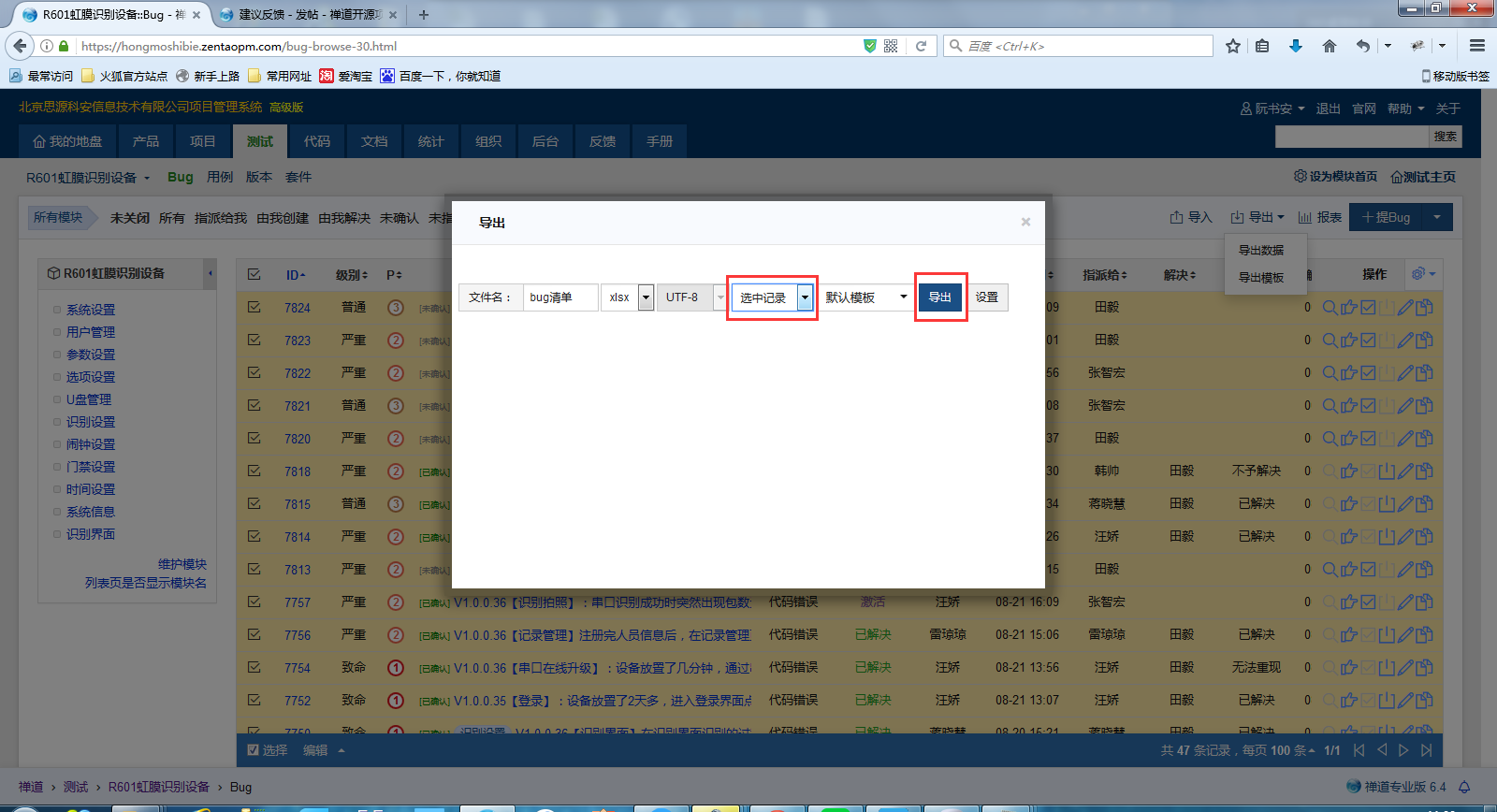Jump to the last page of results
The height and width of the screenshot is (812, 1497).
[x=1426, y=750]
